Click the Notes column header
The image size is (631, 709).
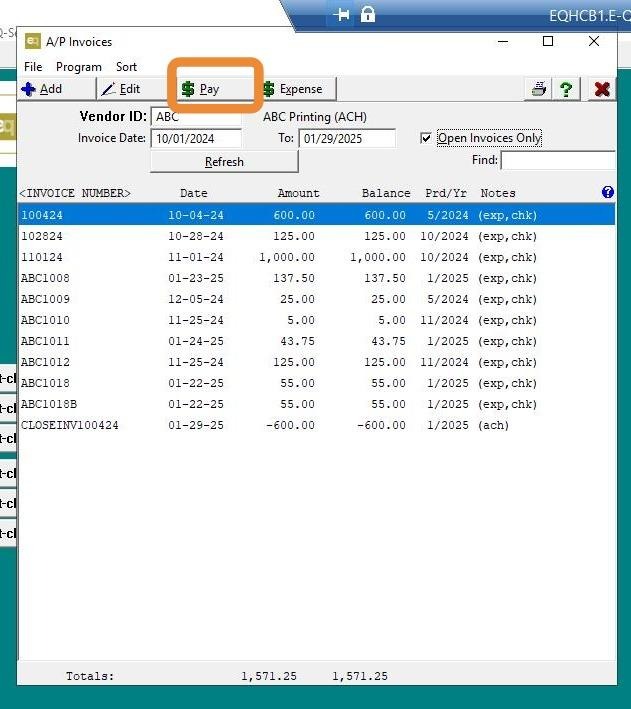point(498,193)
